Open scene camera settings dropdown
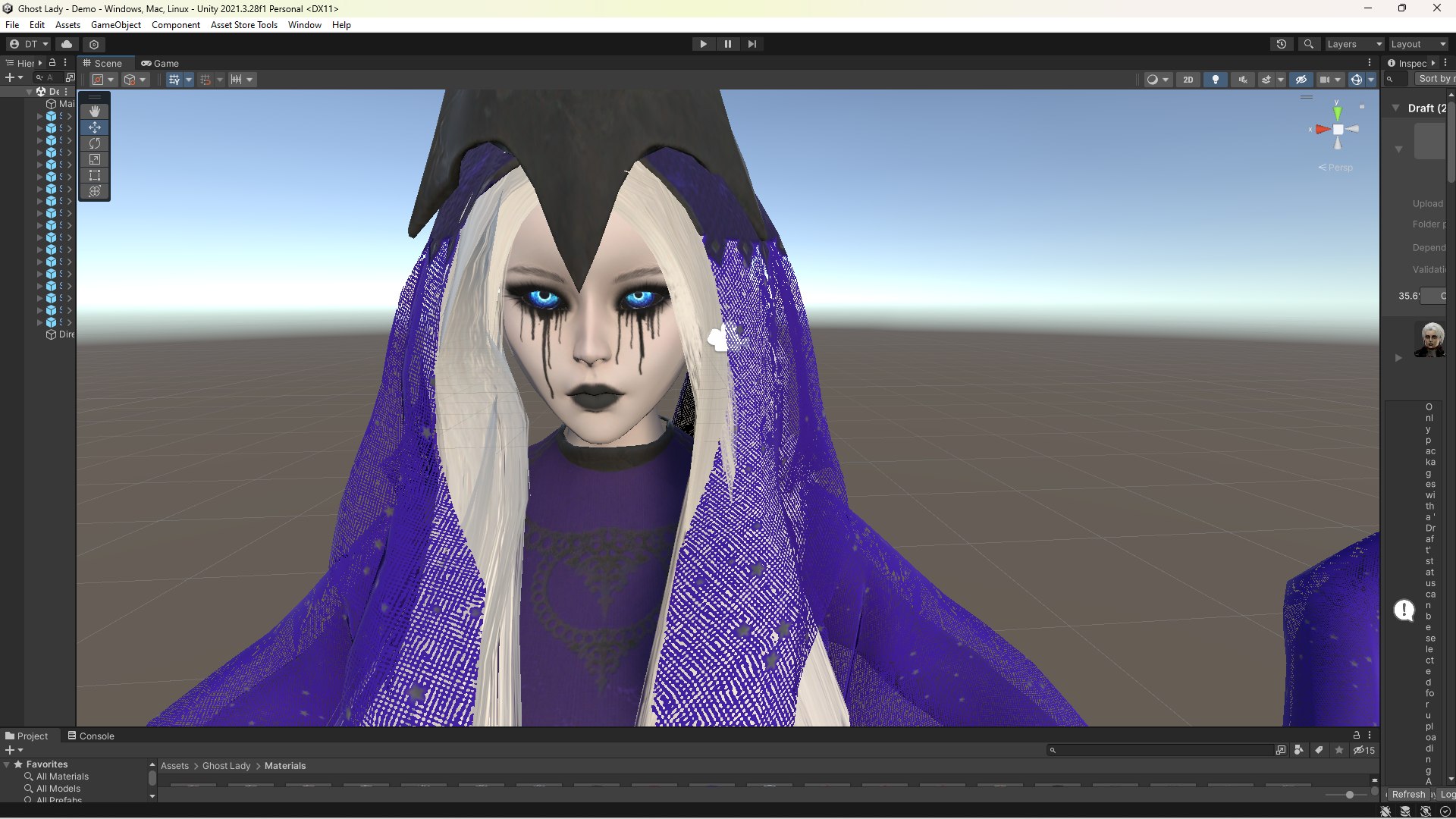Screen dimensions: 1456x819 coord(1330,80)
